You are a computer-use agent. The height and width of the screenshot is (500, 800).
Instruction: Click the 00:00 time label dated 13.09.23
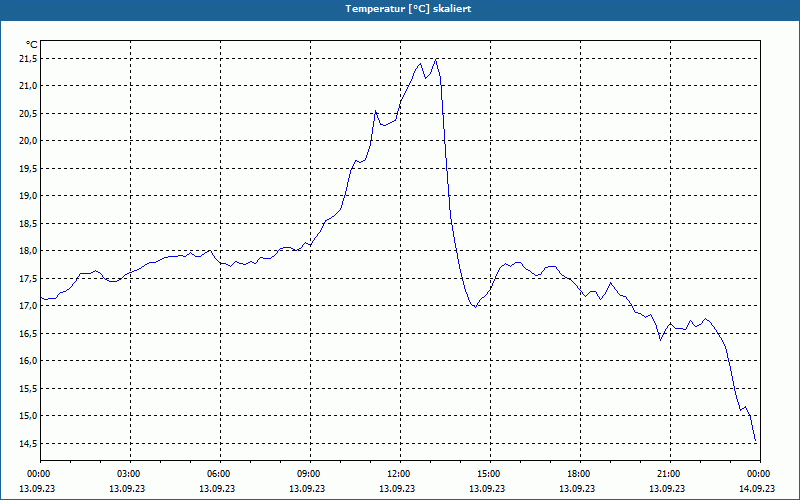pyautogui.click(x=38, y=474)
